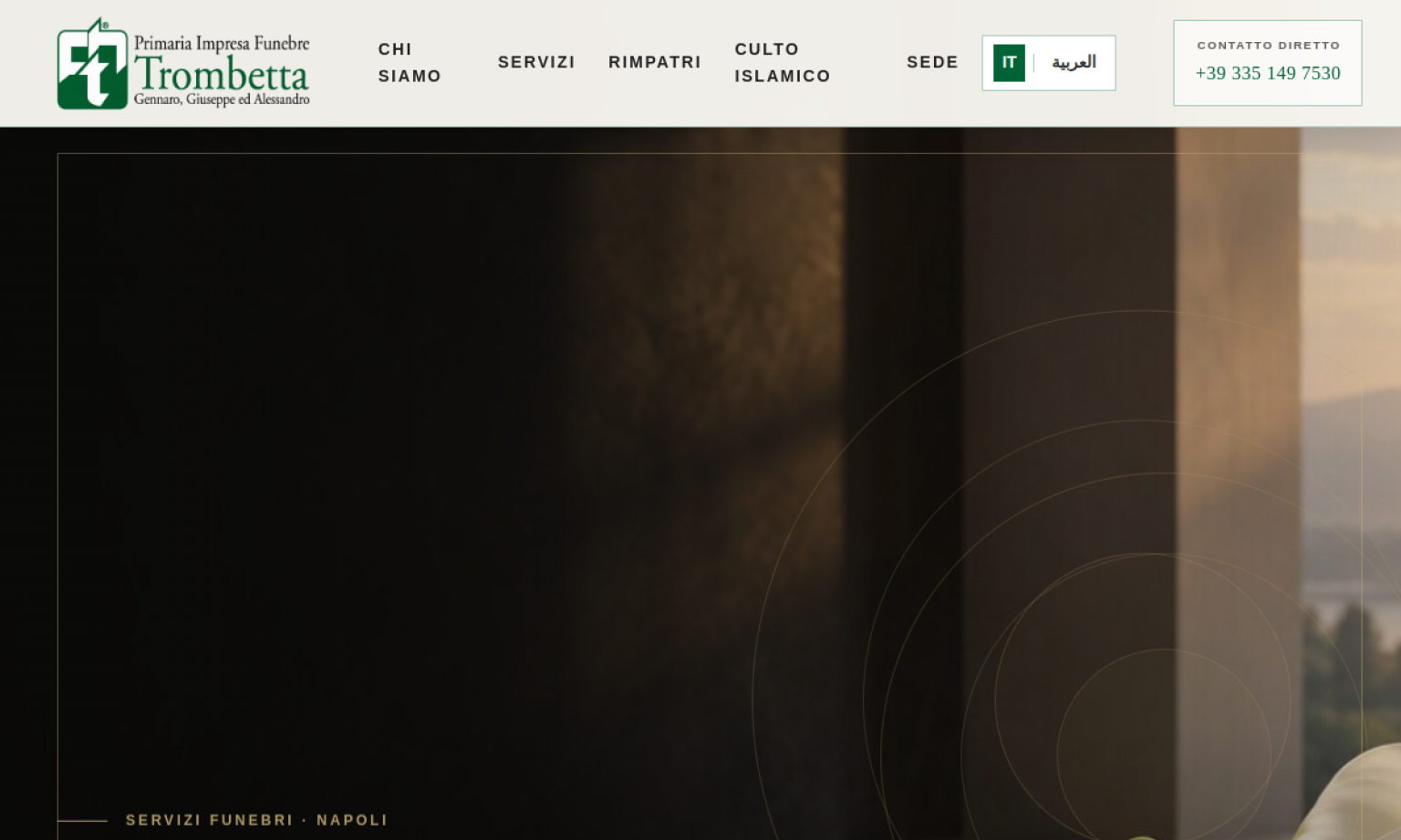Switch language to Arabic (العربية)

(x=1074, y=63)
